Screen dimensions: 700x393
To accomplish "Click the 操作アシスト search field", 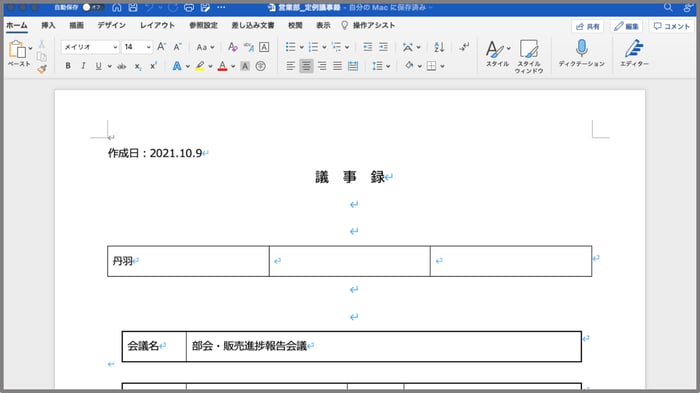I will coord(369,25).
